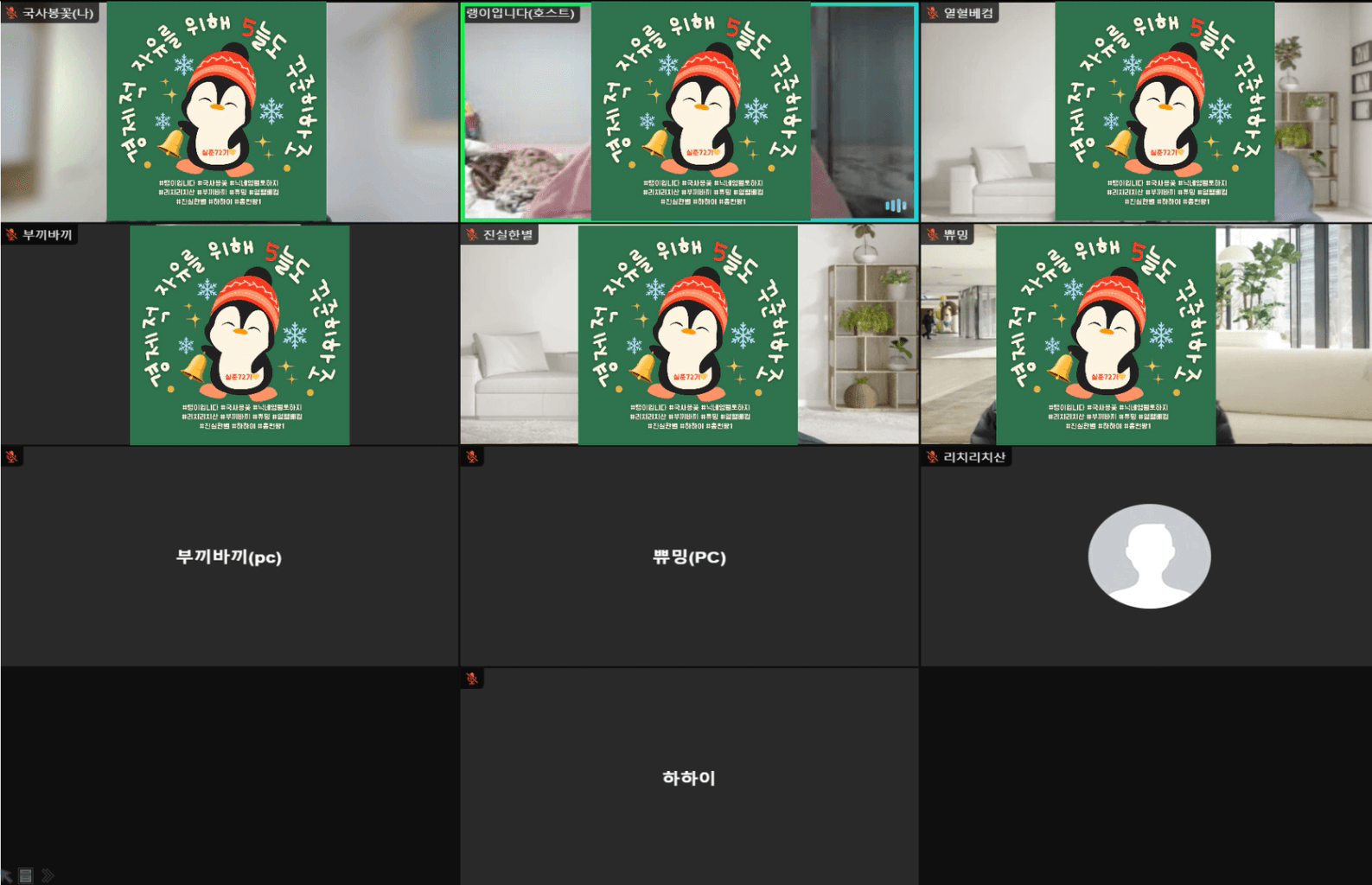Click the muted mic icon on 부끼바끼(pc) tile

(12, 457)
